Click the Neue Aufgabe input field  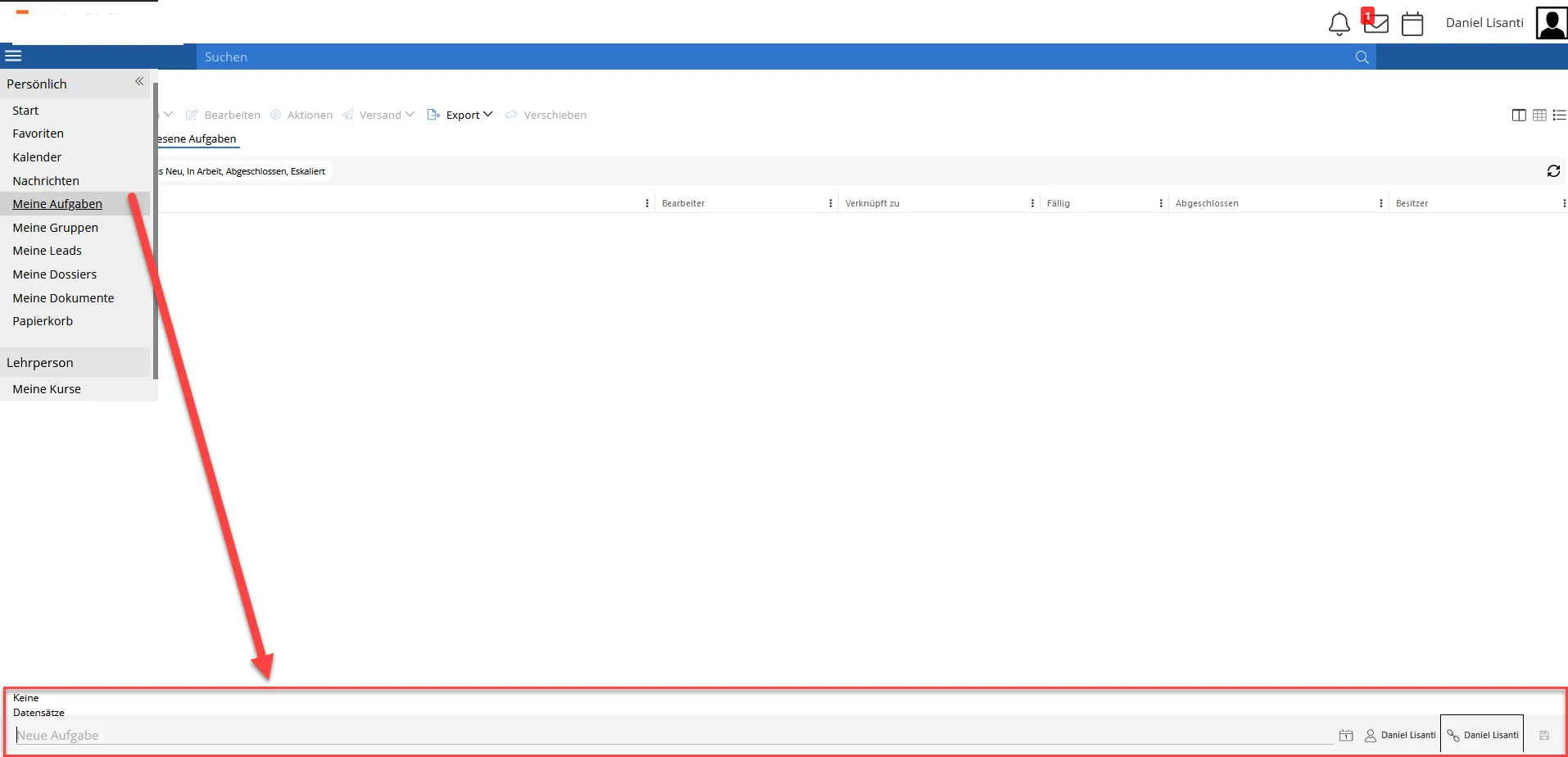(673, 736)
